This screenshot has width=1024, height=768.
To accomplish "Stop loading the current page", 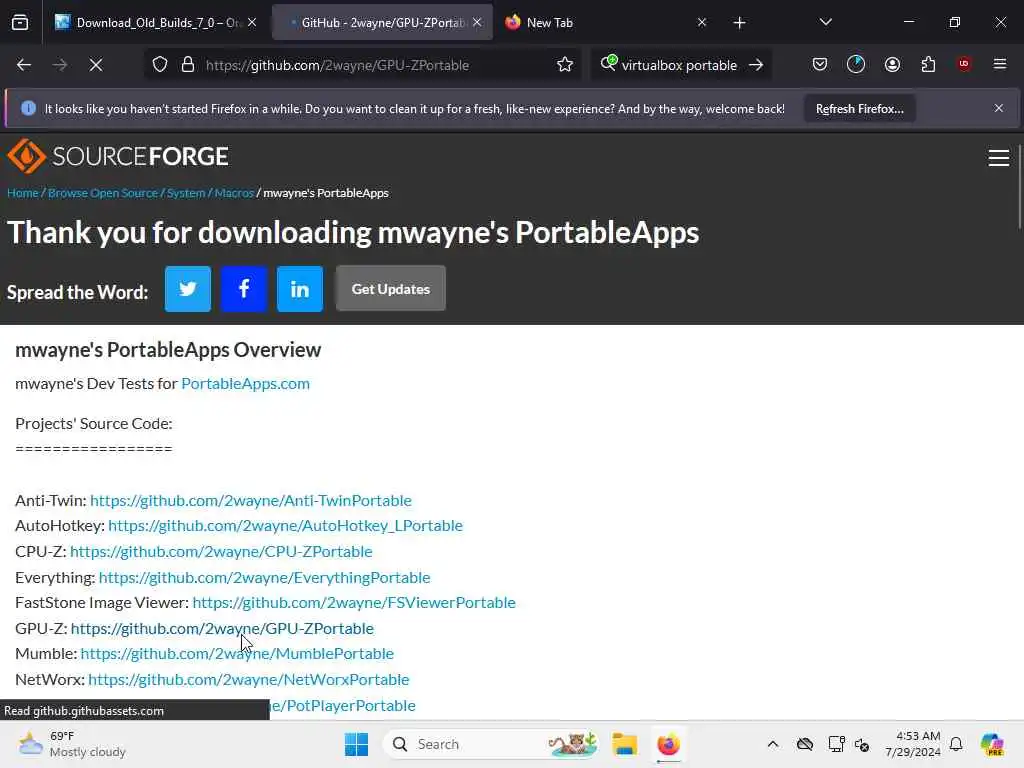I will click(x=95, y=65).
